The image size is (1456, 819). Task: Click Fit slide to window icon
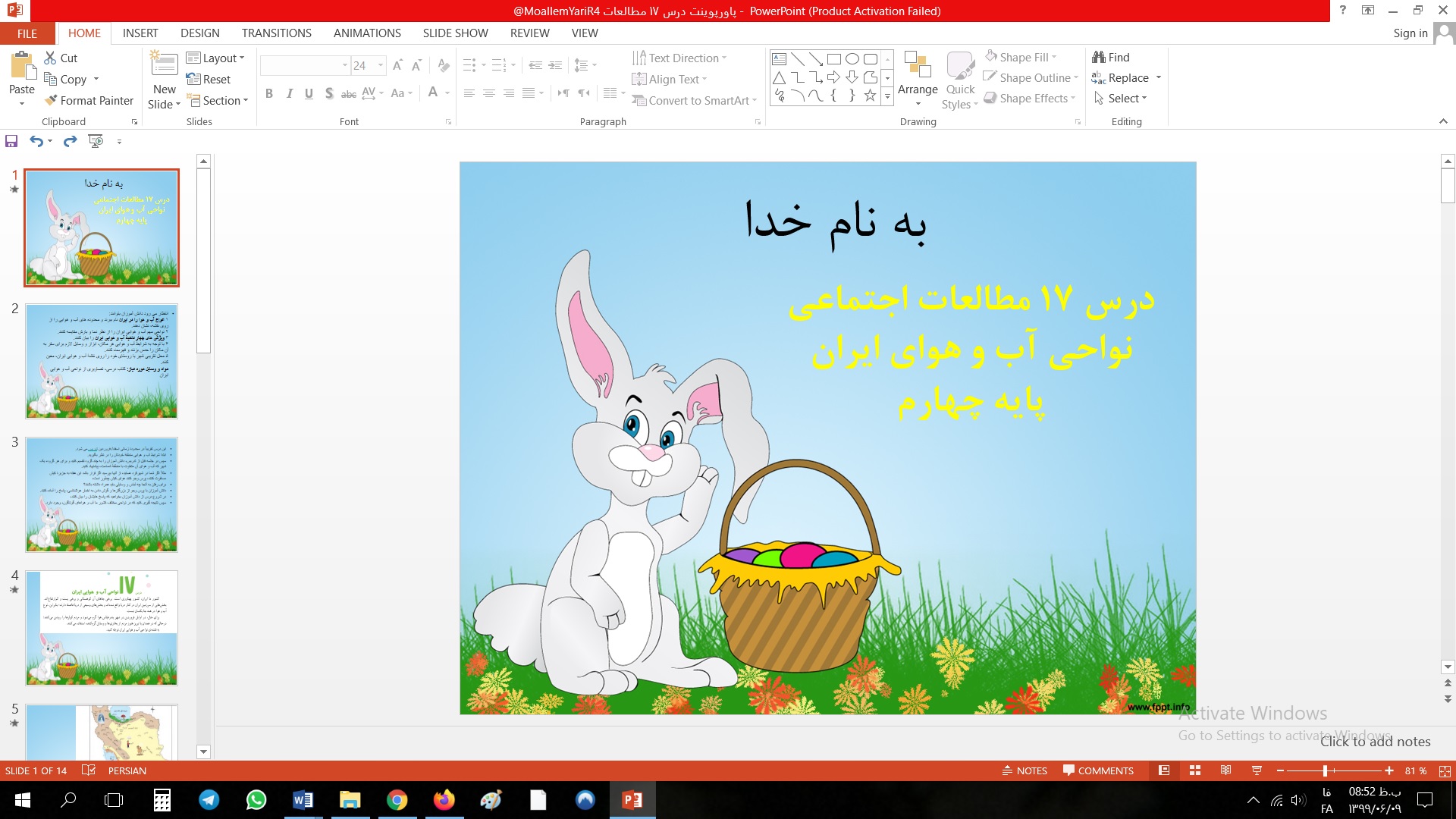coord(1445,770)
